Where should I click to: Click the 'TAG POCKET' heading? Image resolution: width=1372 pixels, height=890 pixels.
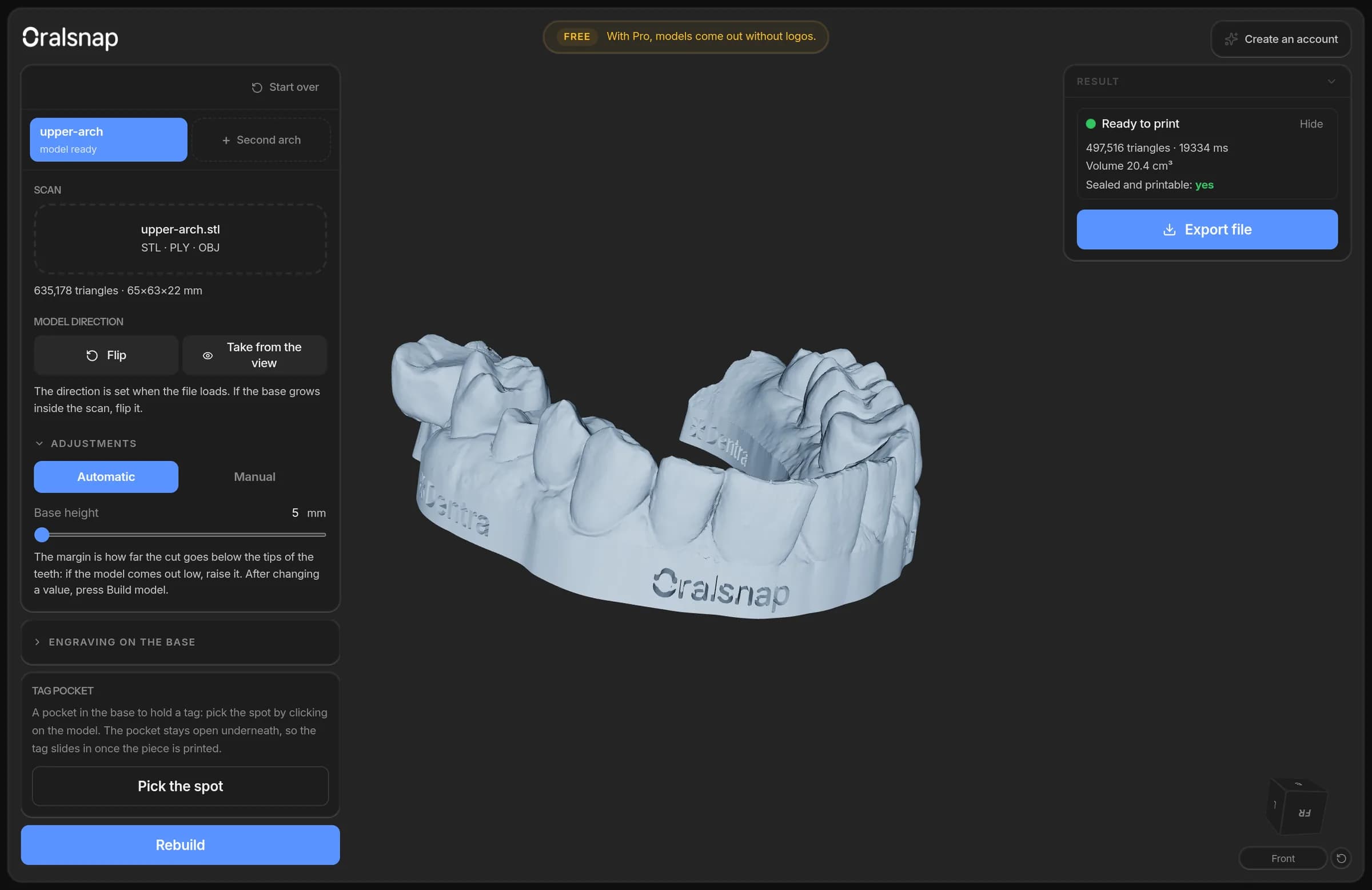(x=63, y=690)
